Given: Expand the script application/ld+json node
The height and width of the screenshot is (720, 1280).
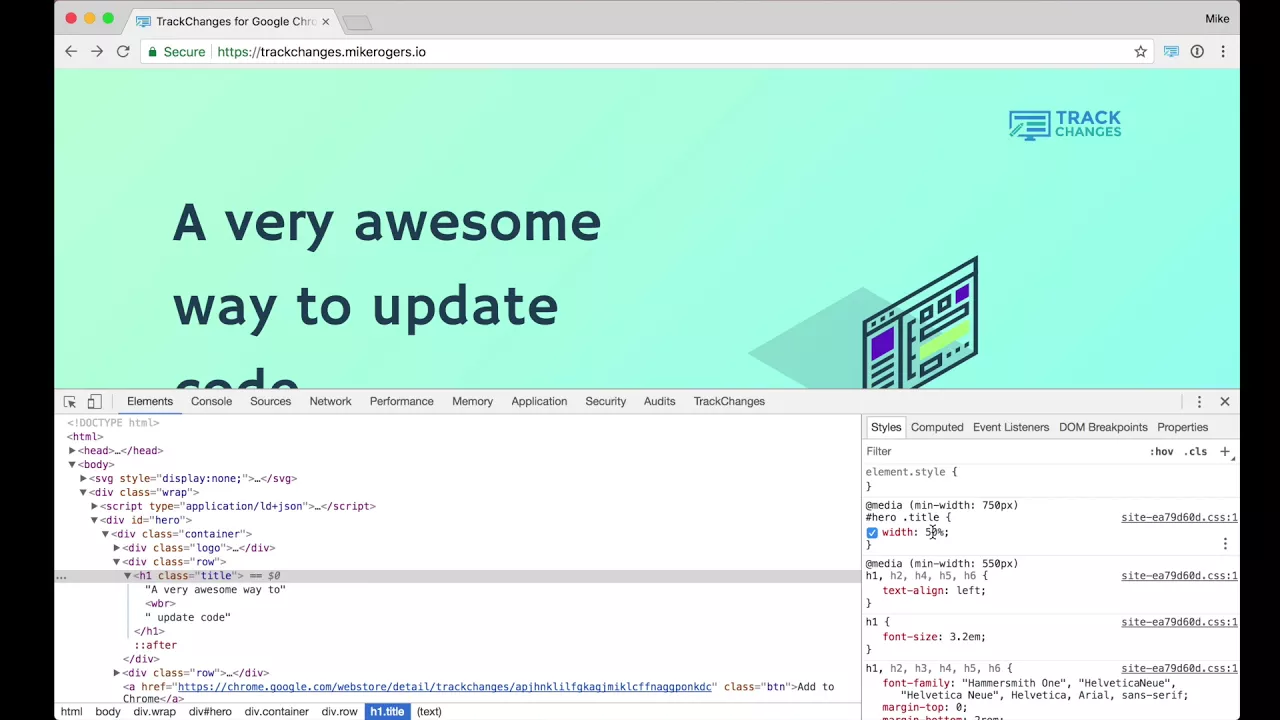Looking at the screenshot, I should coord(94,507).
